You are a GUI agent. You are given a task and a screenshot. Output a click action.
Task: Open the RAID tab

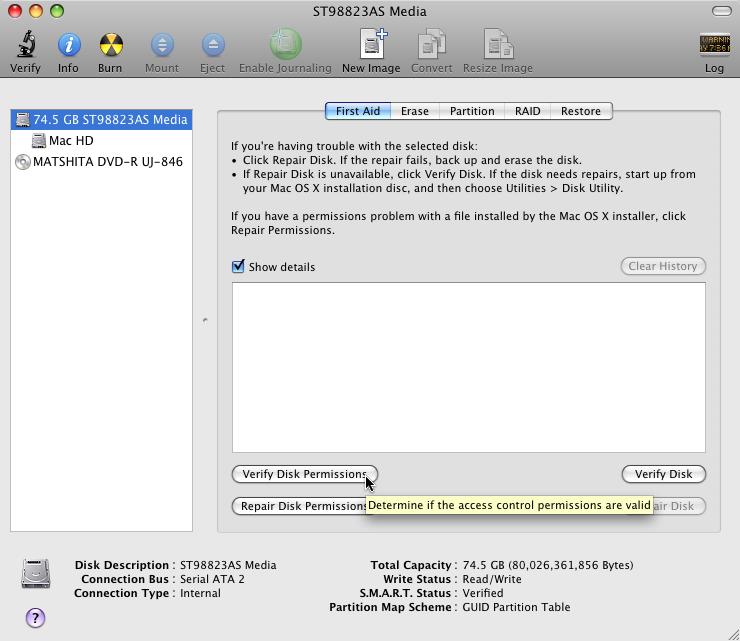point(527,111)
